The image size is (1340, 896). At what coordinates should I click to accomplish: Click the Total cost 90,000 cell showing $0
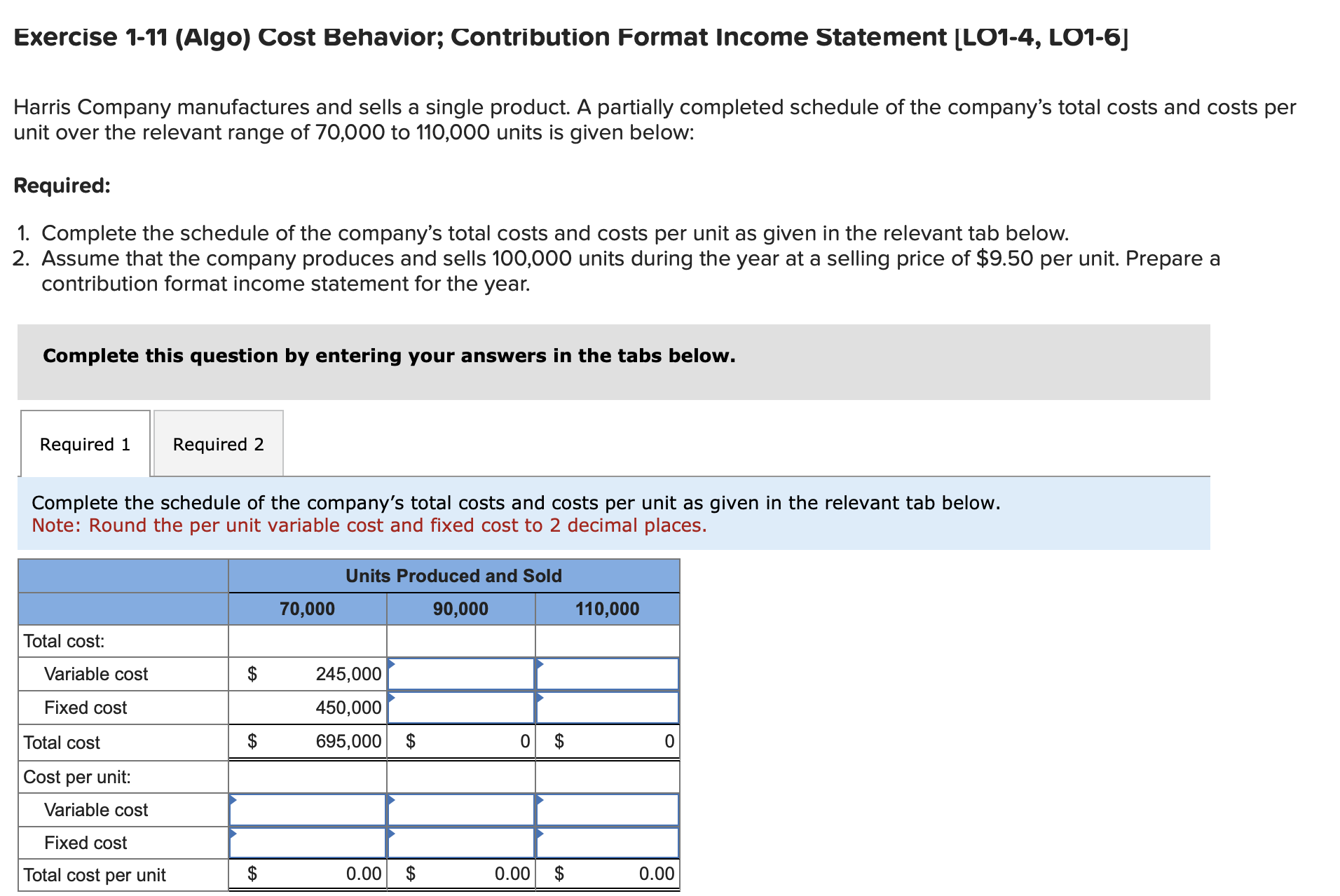pos(460,741)
